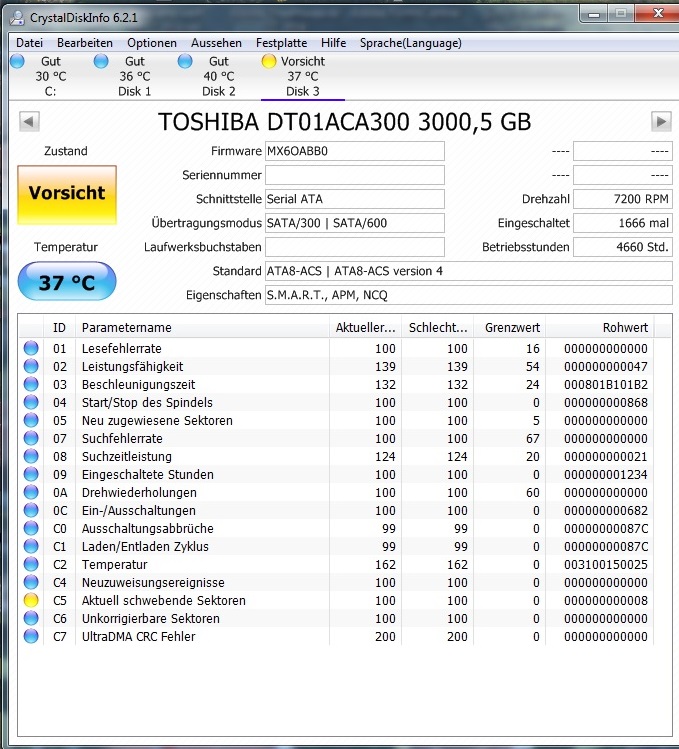Image resolution: width=679 pixels, height=749 pixels.
Task: Open the Bearbeiten menu
Action: click(85, 43)
